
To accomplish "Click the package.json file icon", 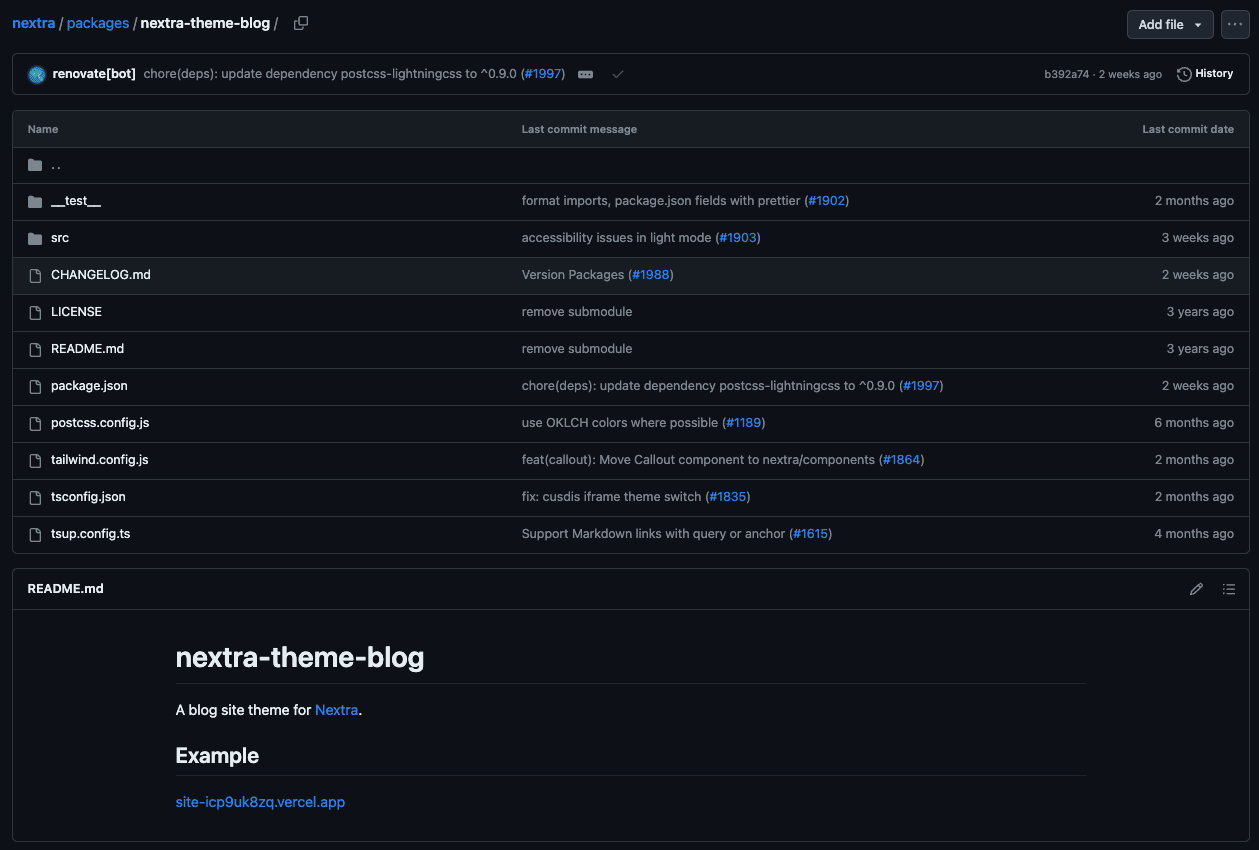I will (35, 386).
